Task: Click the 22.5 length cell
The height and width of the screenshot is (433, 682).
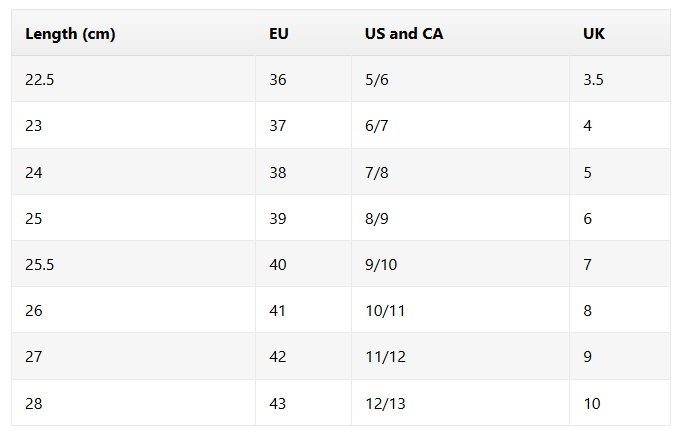Action: point(134,79)
